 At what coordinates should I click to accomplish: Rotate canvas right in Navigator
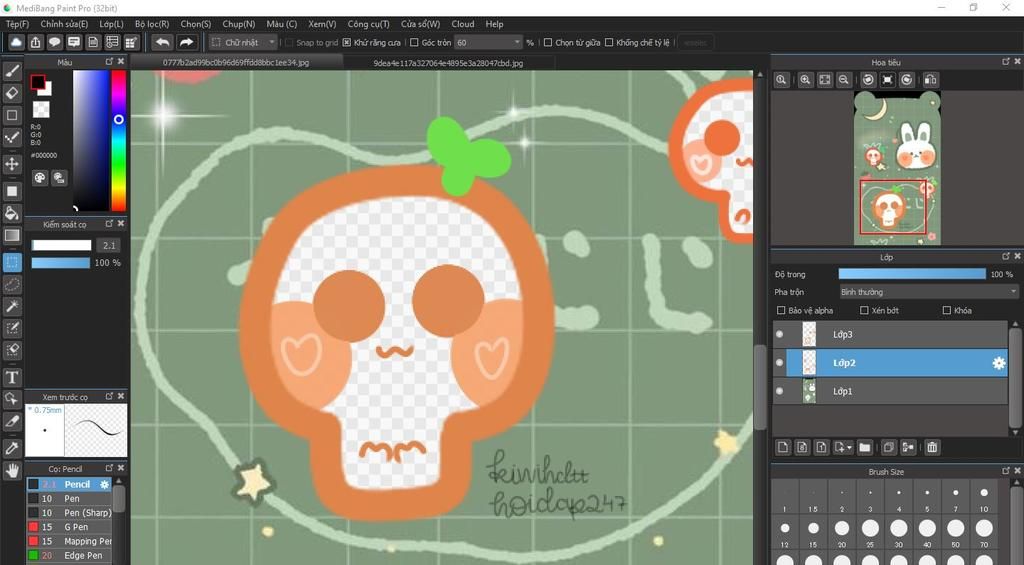pos(906,80)
